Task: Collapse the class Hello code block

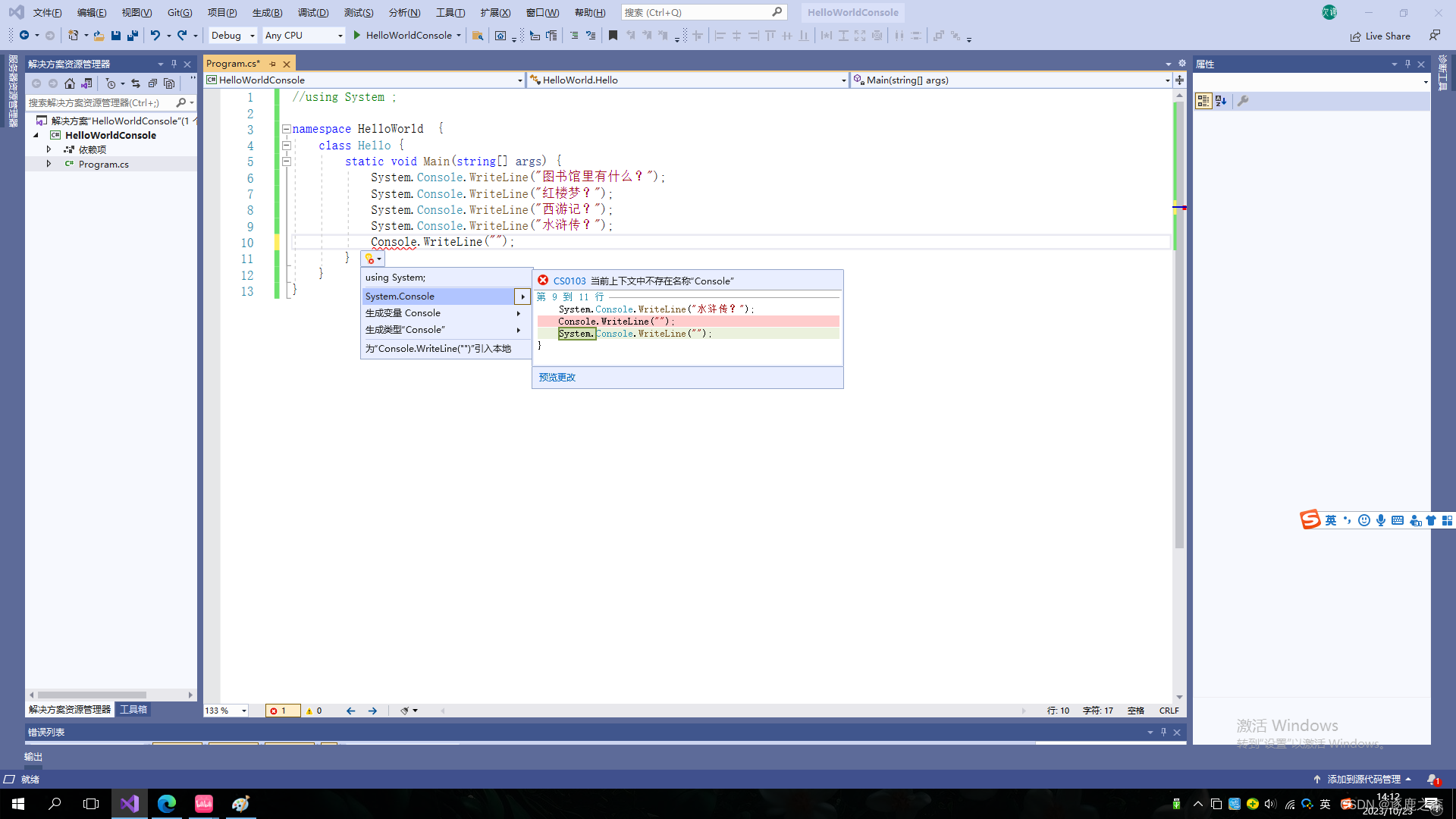Action: (287, 145)
